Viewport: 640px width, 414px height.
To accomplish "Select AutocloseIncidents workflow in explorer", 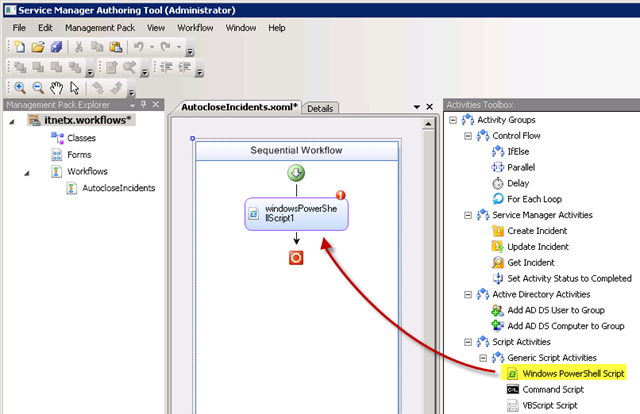I will point(118,187).
